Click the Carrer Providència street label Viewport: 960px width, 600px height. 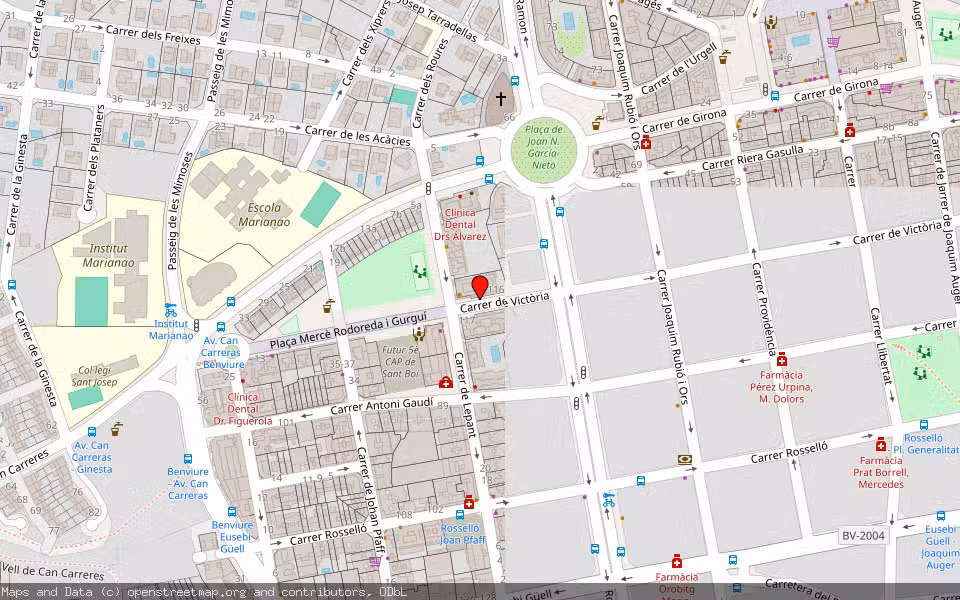click(764, 309)
